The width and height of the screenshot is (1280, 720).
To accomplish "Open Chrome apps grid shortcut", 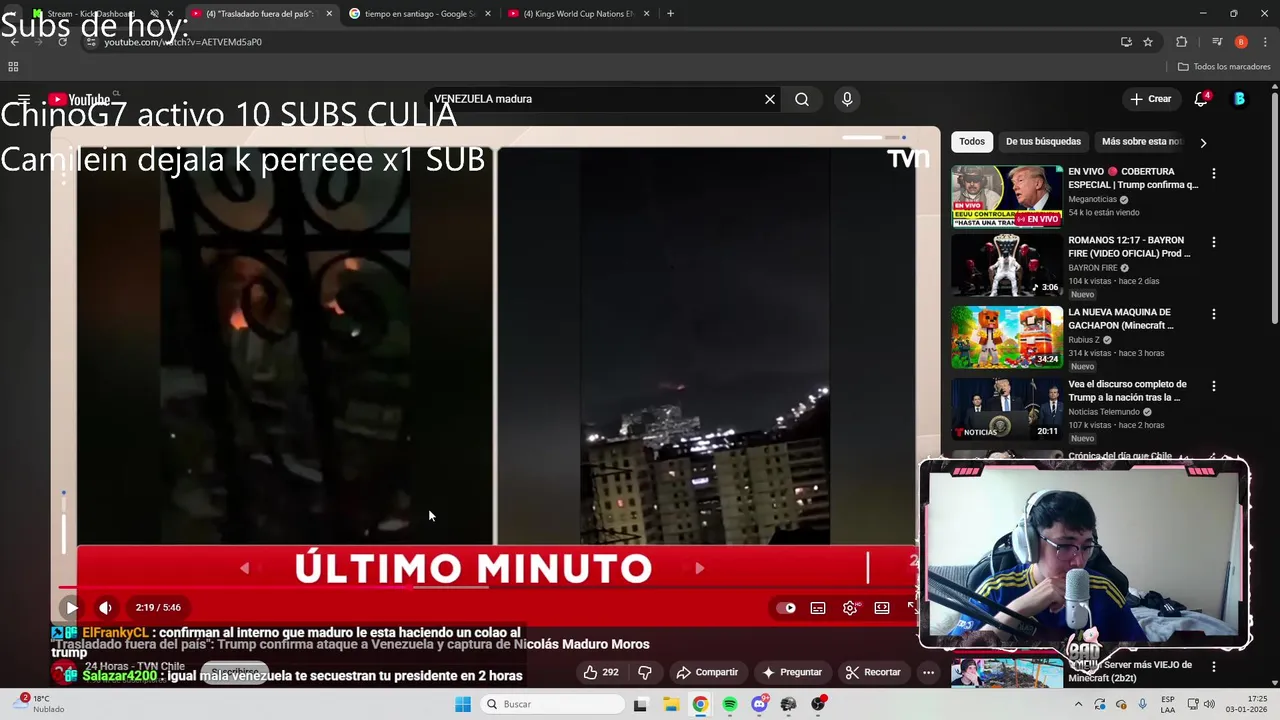I will (x=13, y=67).
